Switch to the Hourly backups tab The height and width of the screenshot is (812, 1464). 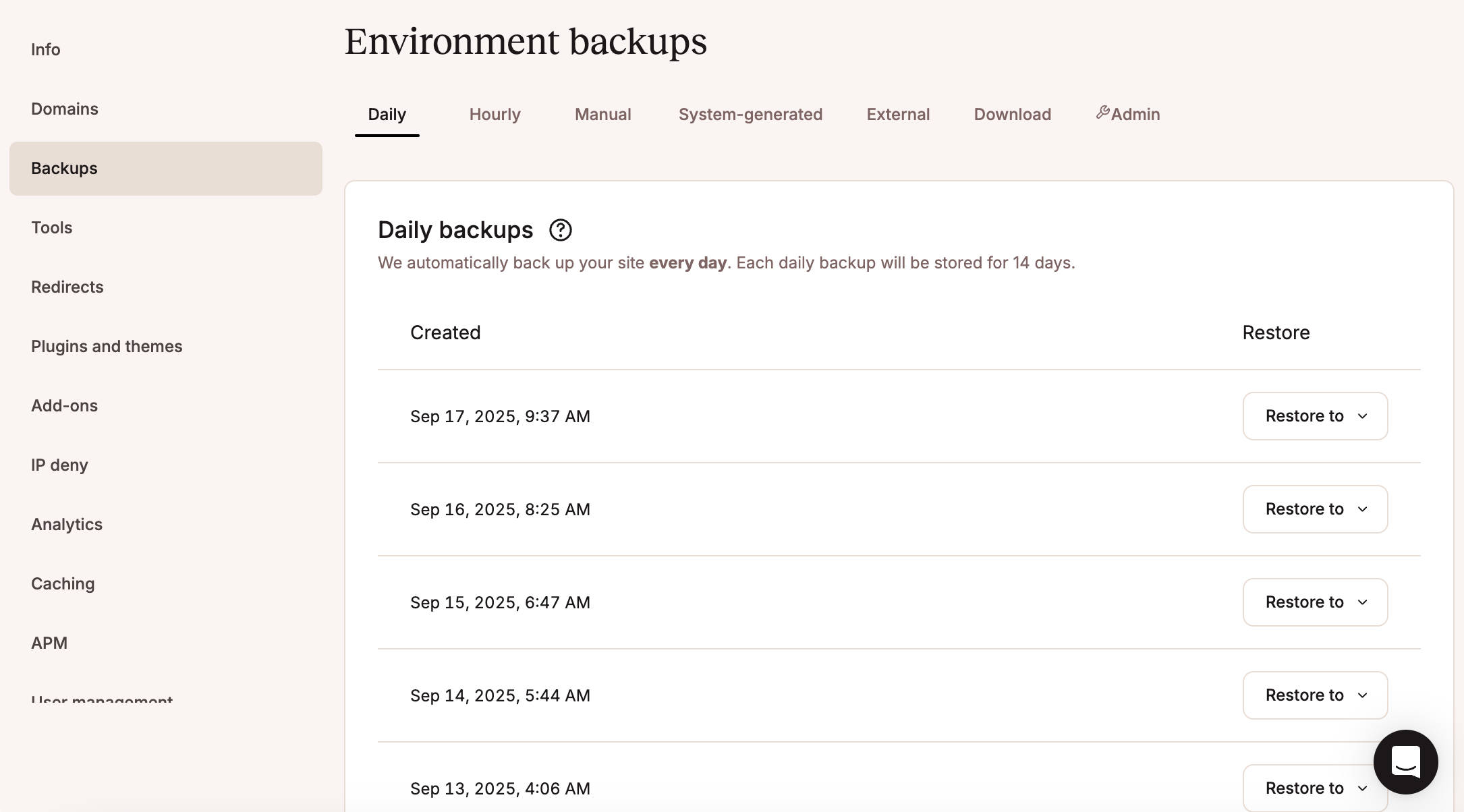click(495, 114)
